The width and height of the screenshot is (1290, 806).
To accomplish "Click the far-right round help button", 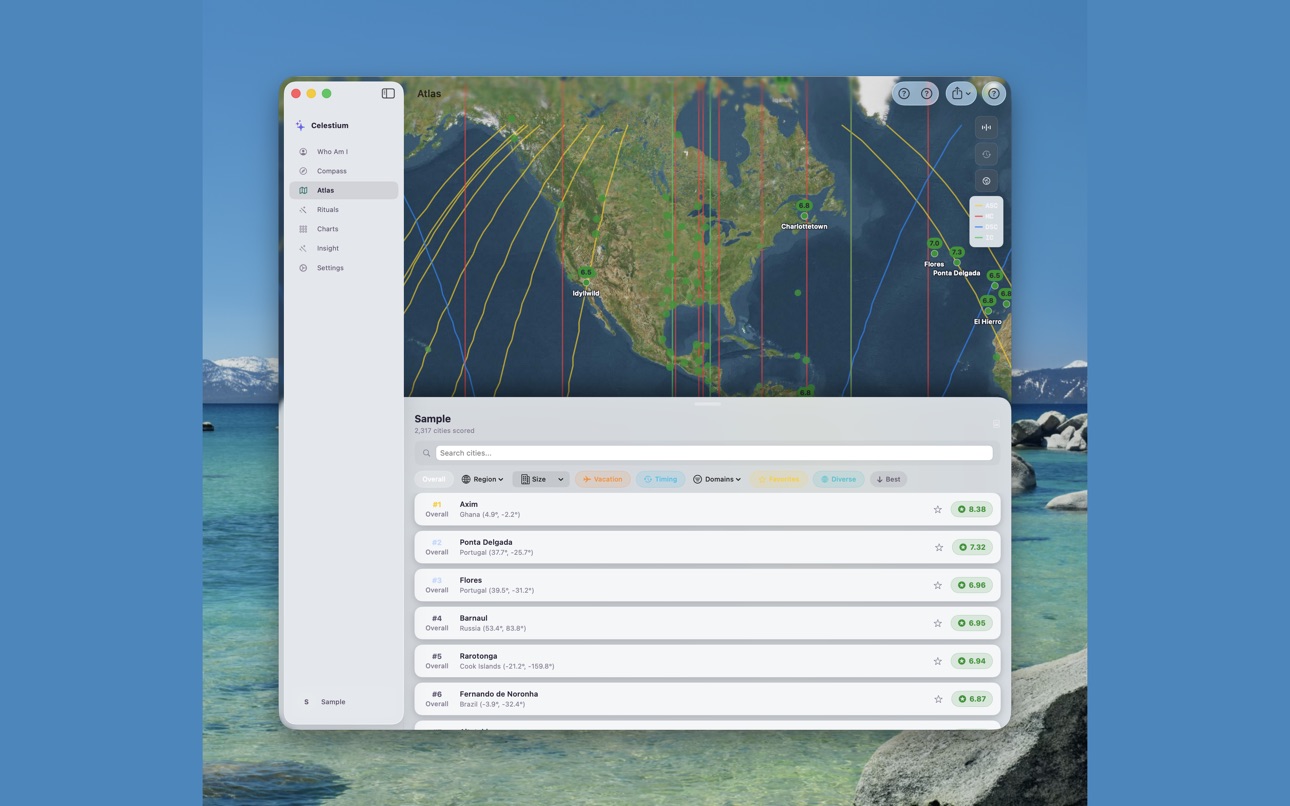I will pyautogui.click(x=994, y=94).
